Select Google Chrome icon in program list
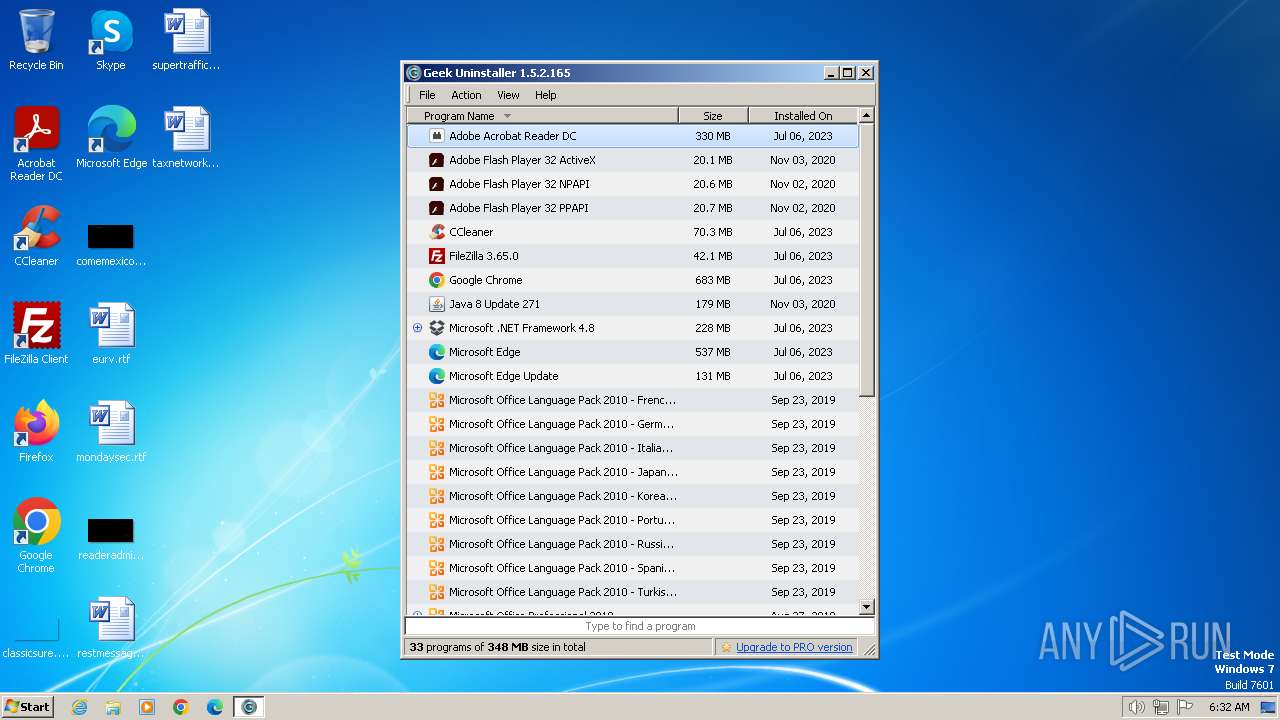Viewport: 1280px width, 720px height. pyautogui.click(x=436, y=280)
